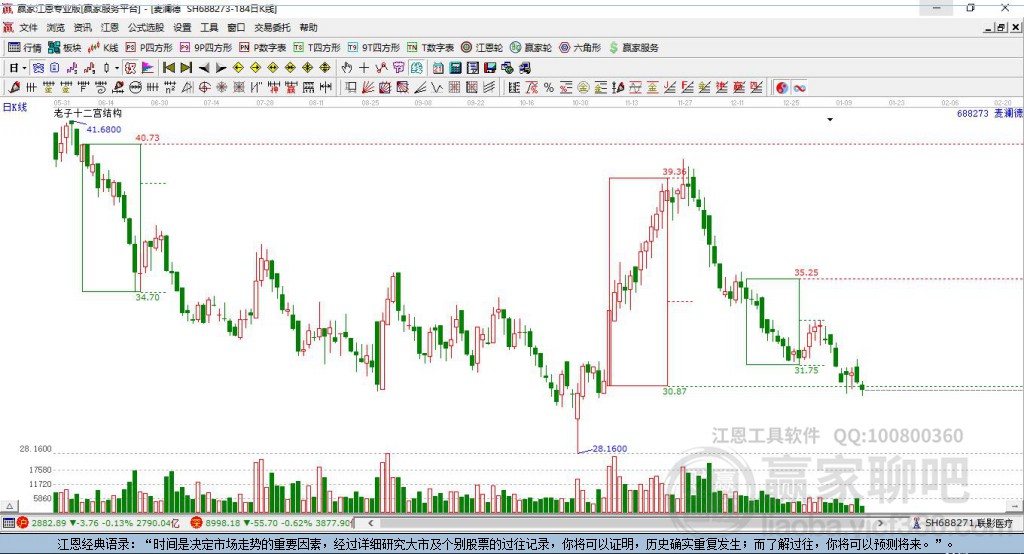Viewport: 1024px width, 554px height.
Task: Restore the inner document window
Action: (1001, 27)
